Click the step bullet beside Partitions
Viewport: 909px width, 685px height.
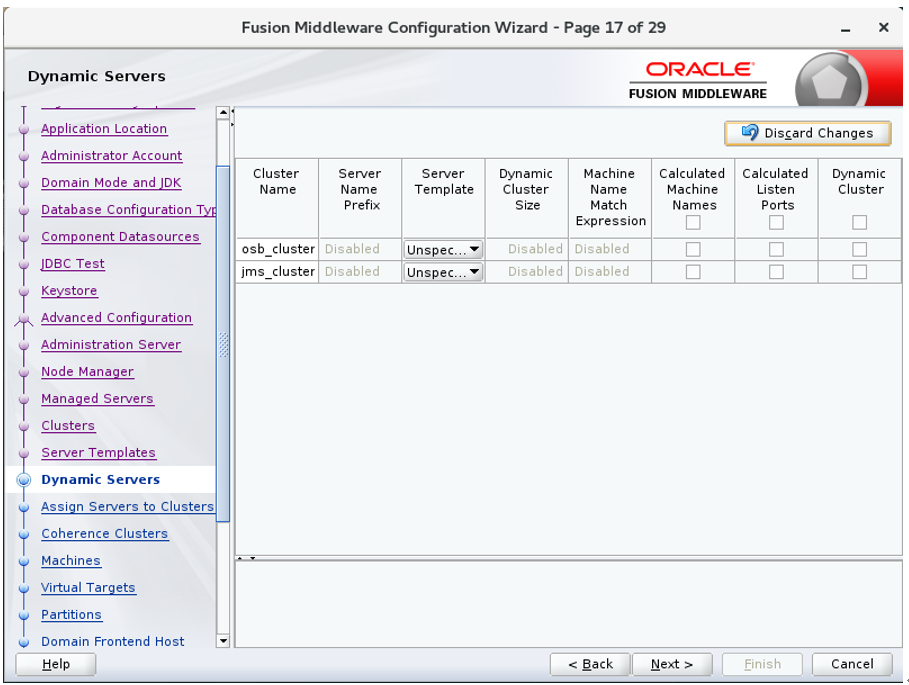[x=24, y=615]
